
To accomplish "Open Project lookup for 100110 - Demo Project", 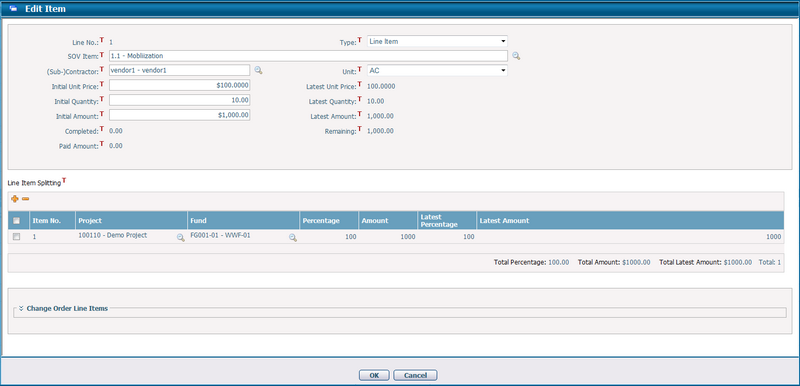I will (181, 238).
